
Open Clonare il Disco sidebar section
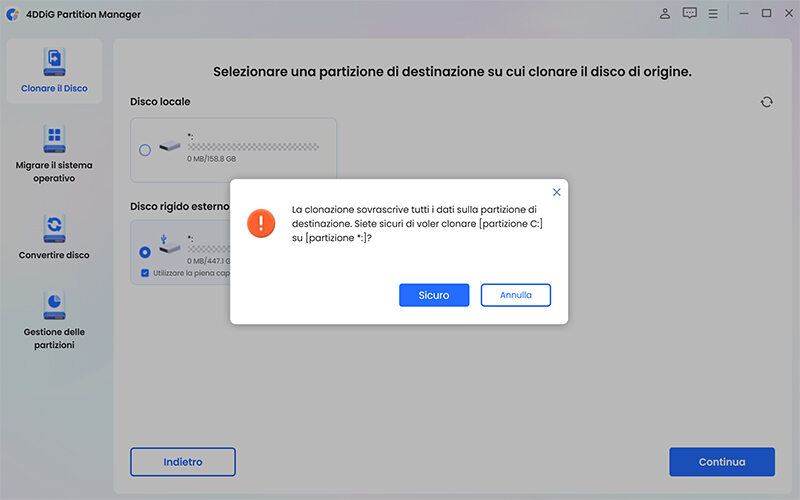tap(54, 71)
